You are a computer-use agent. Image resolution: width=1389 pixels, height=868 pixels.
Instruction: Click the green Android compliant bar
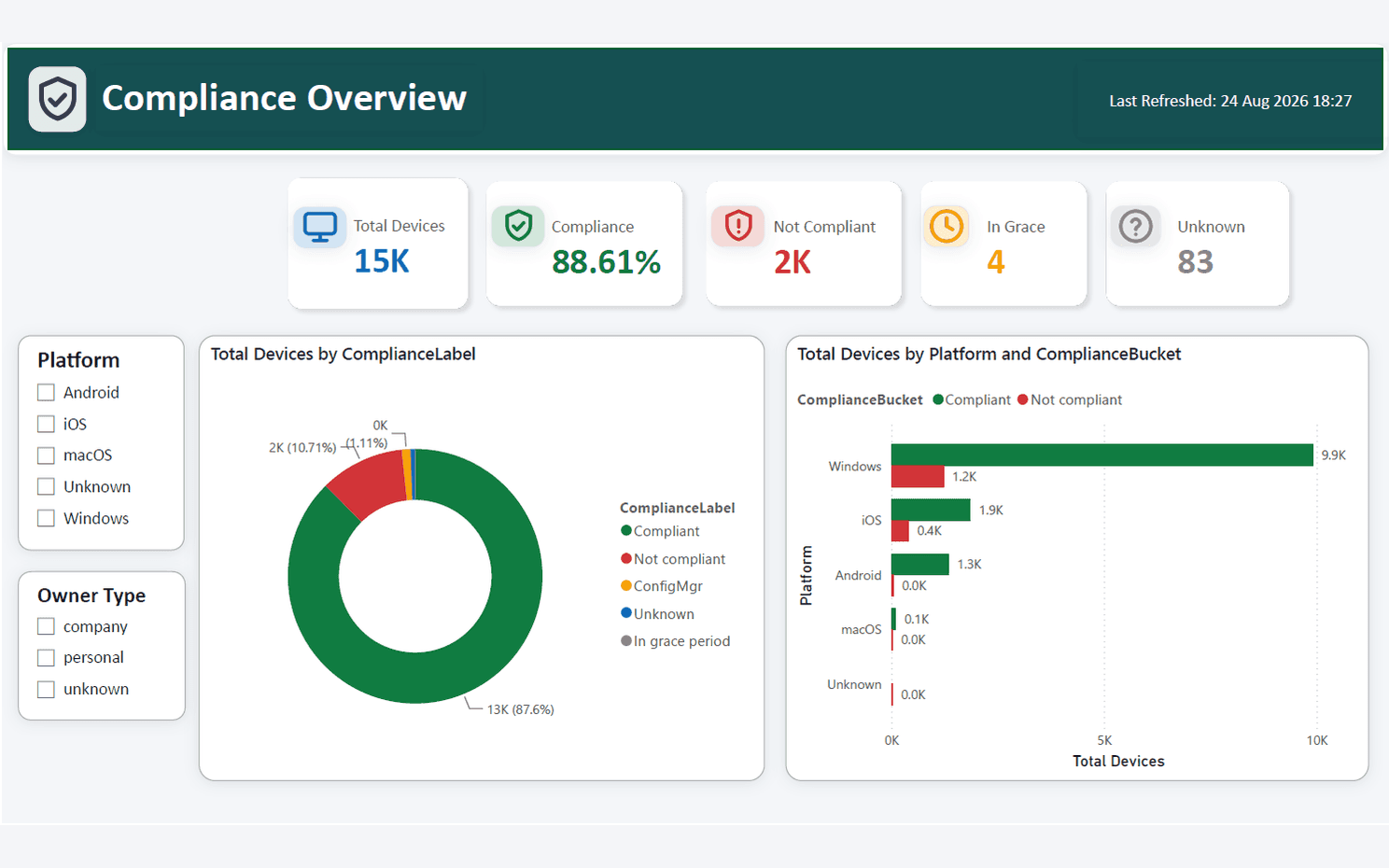[920, 564]
